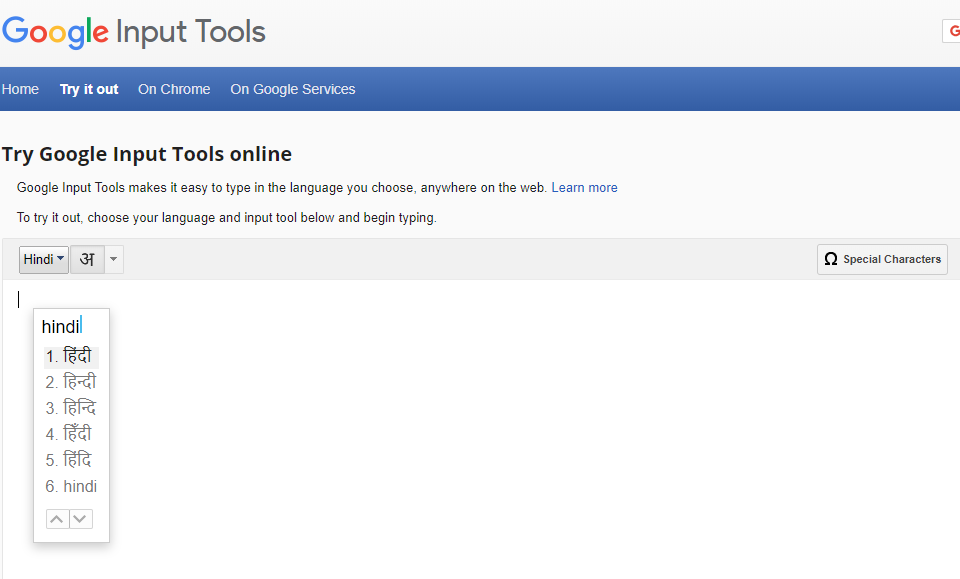Choose suggestion 4 हिँदी
Screen dimensions: 960x579
[x=71, y=434]
